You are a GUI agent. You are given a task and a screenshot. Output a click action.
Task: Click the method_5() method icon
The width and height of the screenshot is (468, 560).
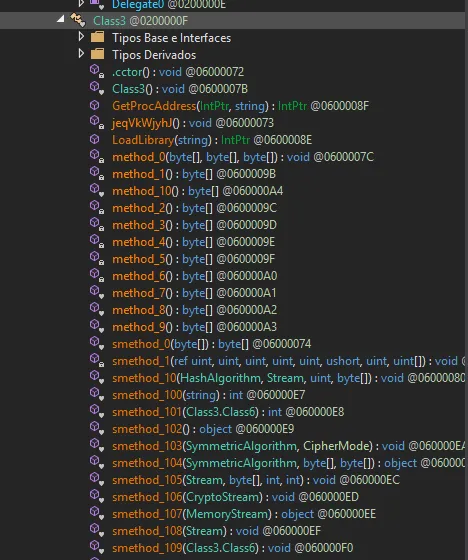point(96,258)
